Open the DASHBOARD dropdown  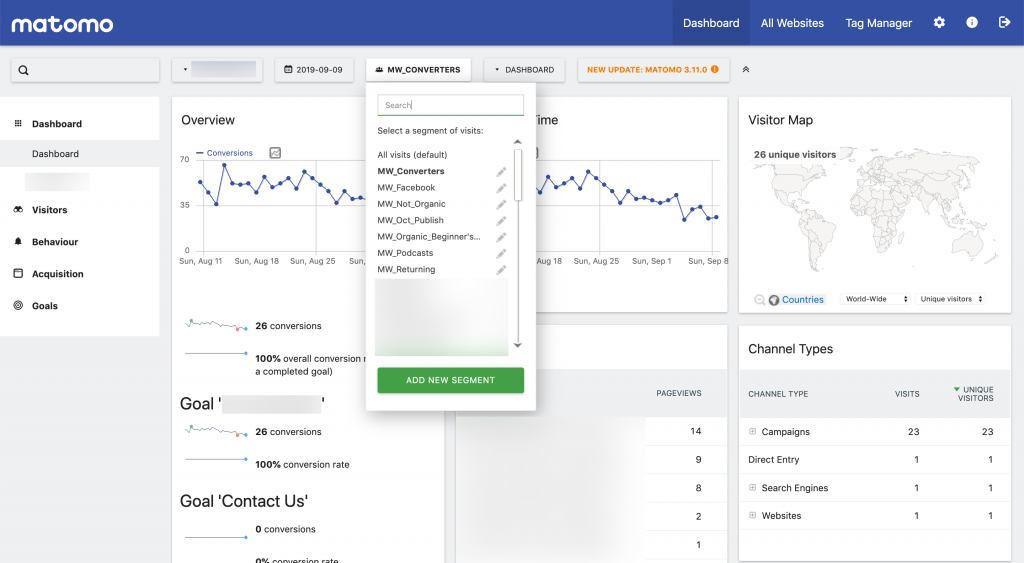point(524,70)
